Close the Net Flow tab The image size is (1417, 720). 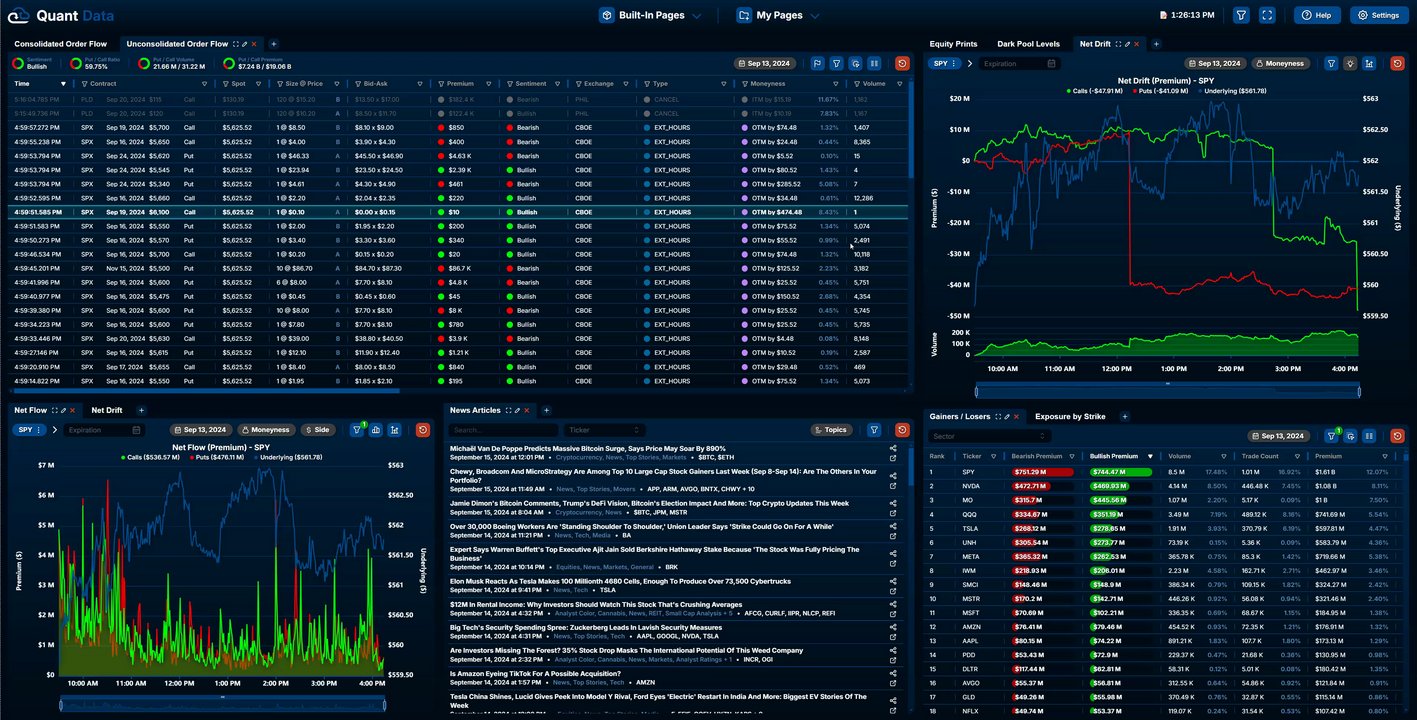click(72, 410)
